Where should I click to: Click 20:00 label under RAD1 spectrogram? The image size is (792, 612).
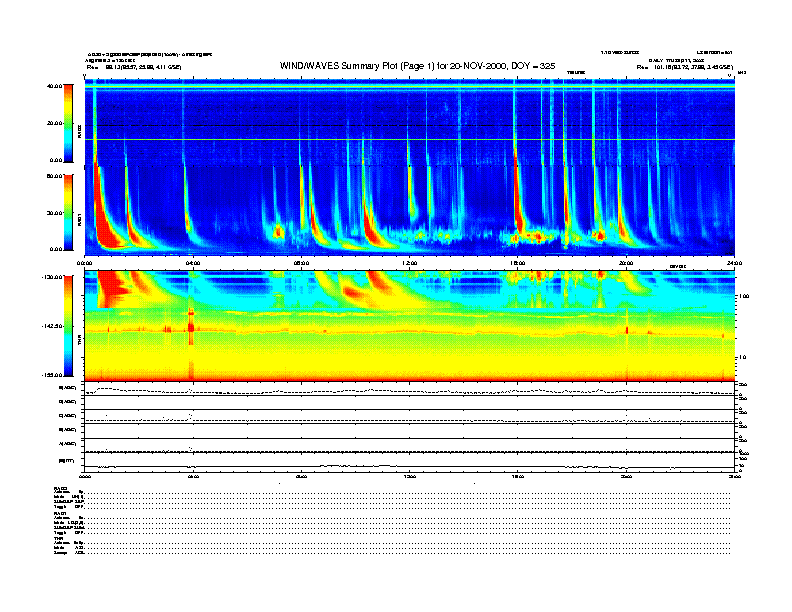point(626,263)
